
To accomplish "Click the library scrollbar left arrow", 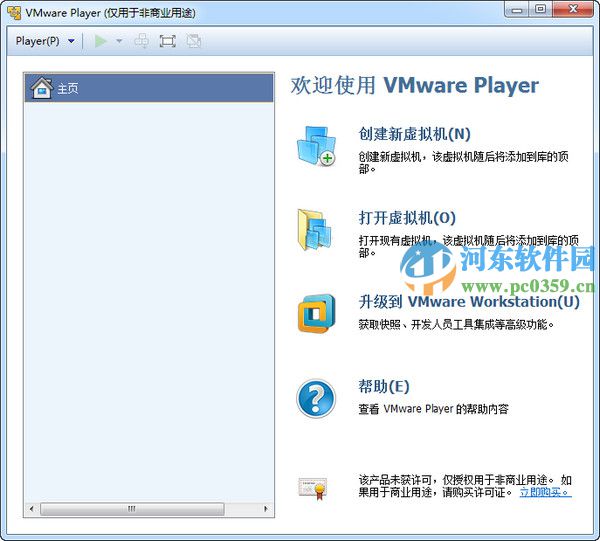I will 31,509.
